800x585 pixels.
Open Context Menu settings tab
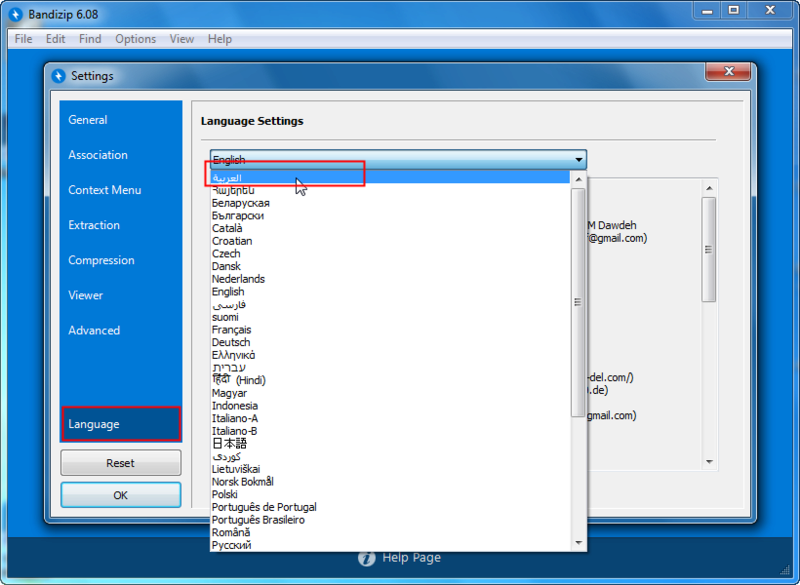click(x=121, y=190)
